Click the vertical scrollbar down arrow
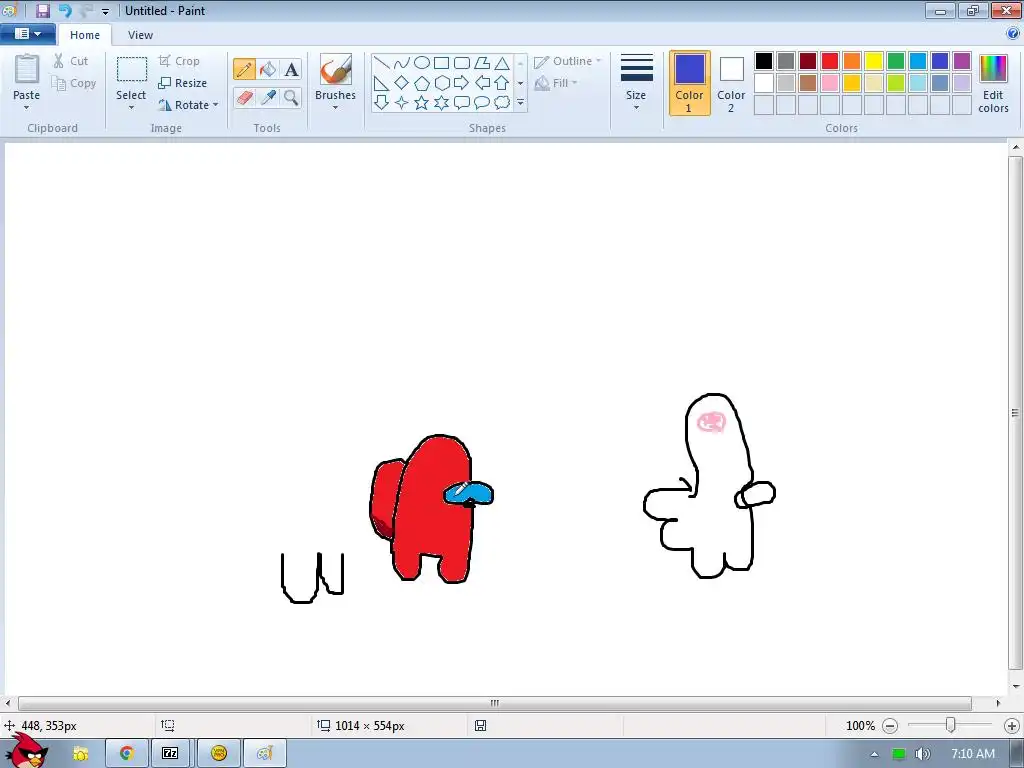1024x768 pixels. pyautogui.click(x=1016, y=687)
